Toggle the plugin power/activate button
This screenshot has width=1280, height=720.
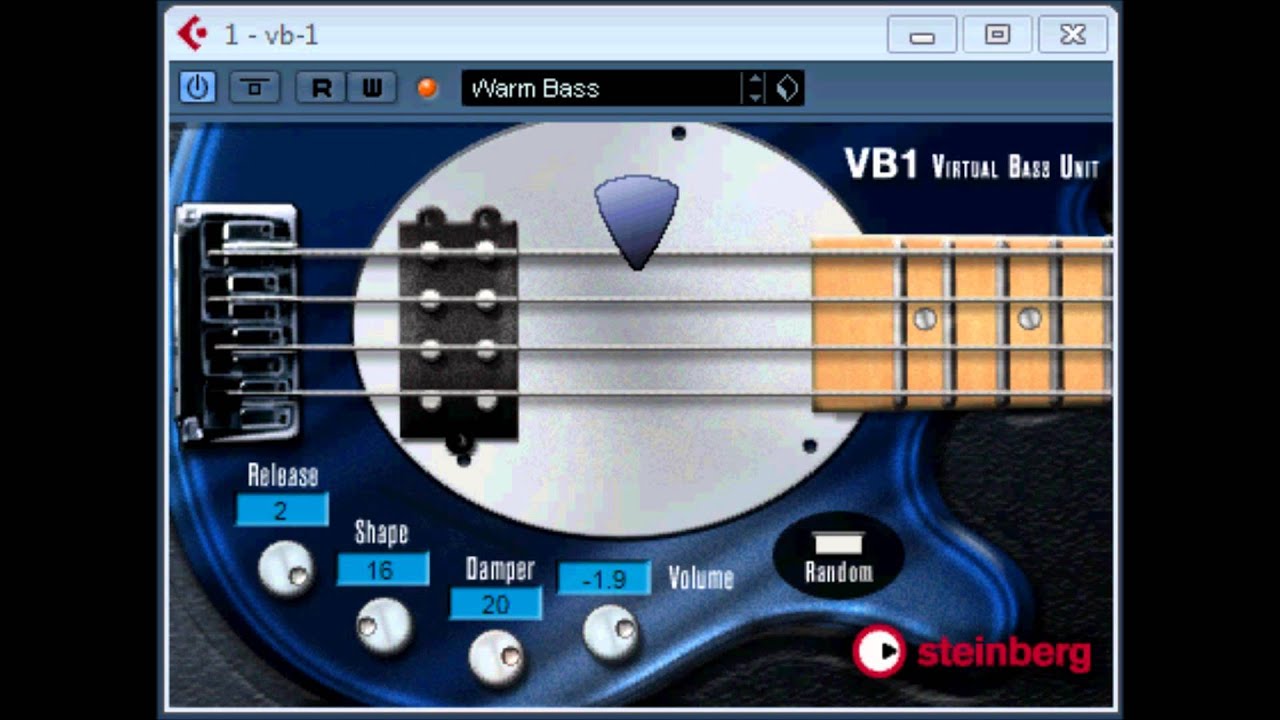click(x=197, y=88)
